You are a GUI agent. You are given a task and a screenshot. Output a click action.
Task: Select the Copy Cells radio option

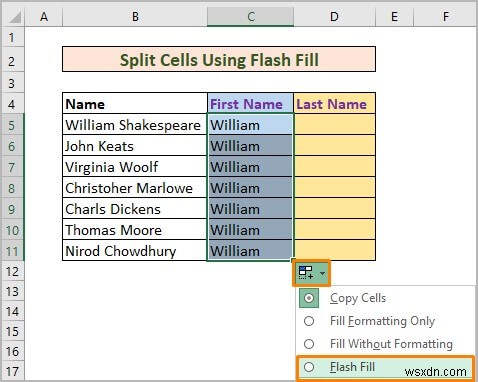click(309, 298)
